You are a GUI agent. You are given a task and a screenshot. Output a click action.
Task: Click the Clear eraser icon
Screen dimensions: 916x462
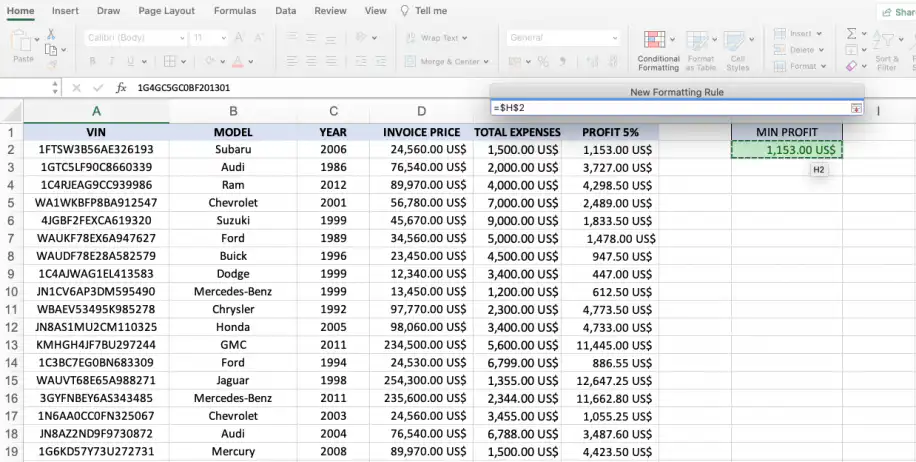(x=852, y=66)
